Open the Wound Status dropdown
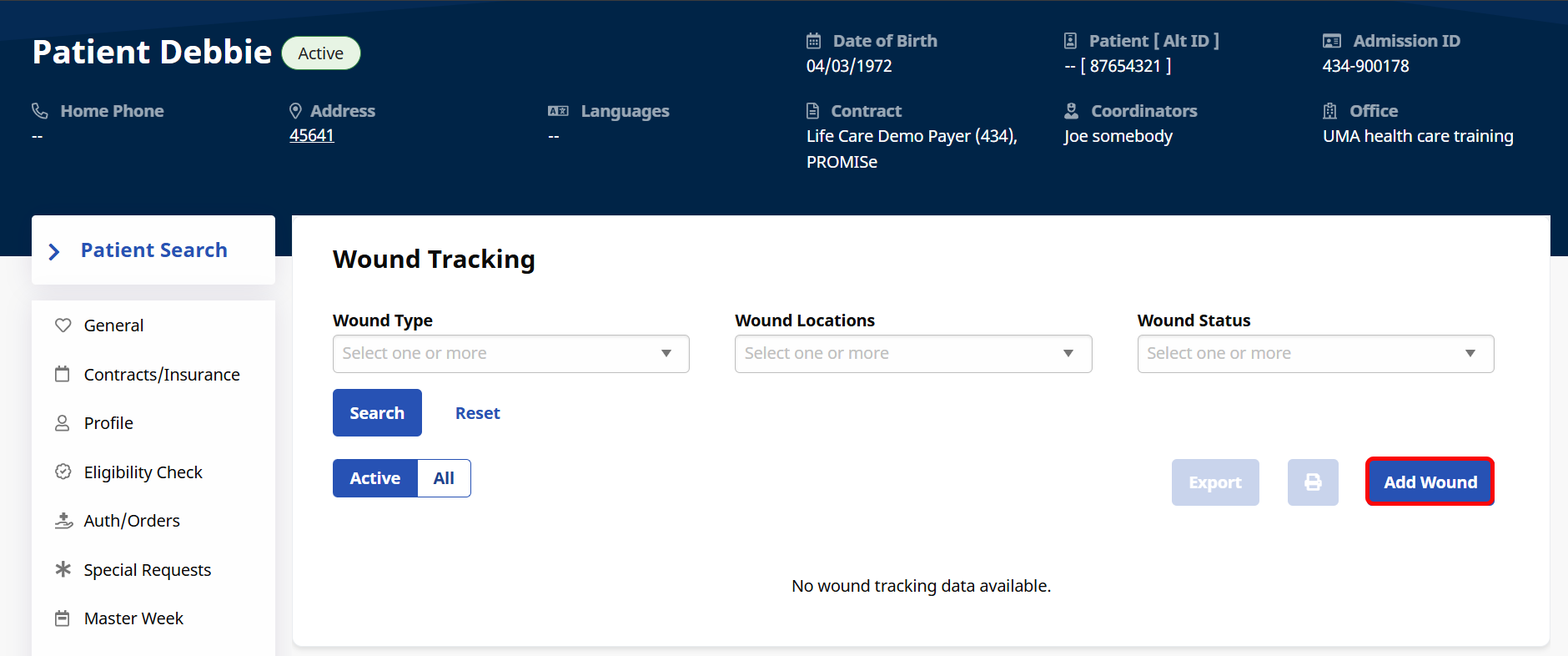This screenshot has width=1568, height=656. (x=1315, y=354)
